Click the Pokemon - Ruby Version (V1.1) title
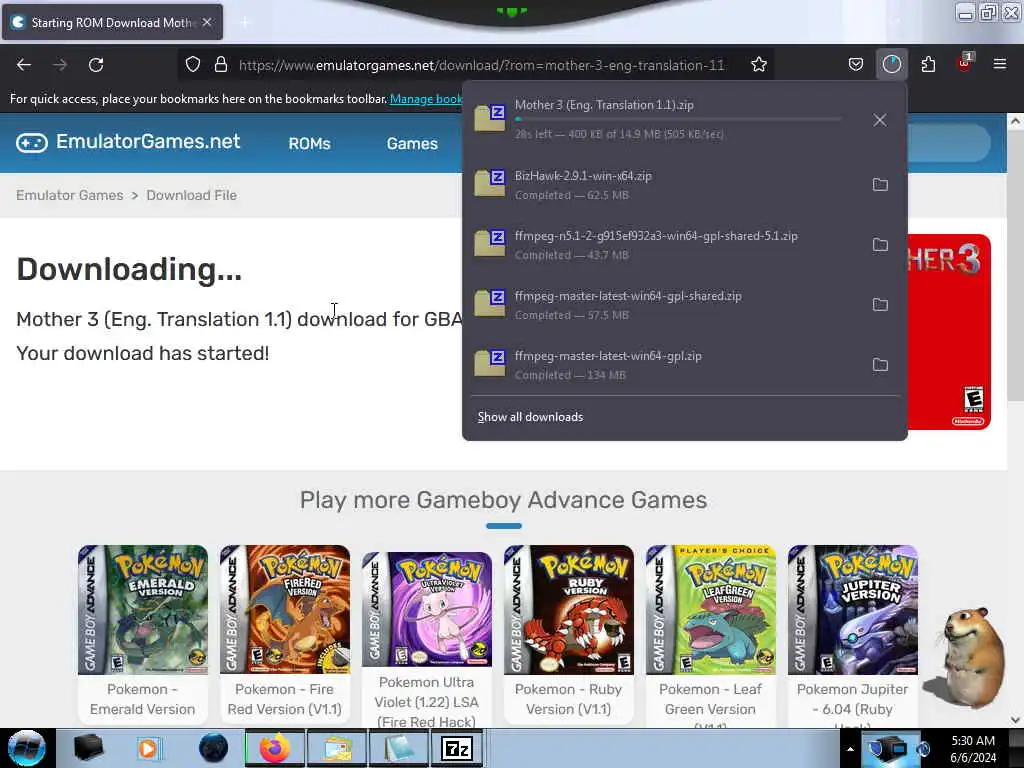1024x768 pixels. coord(569,699)
